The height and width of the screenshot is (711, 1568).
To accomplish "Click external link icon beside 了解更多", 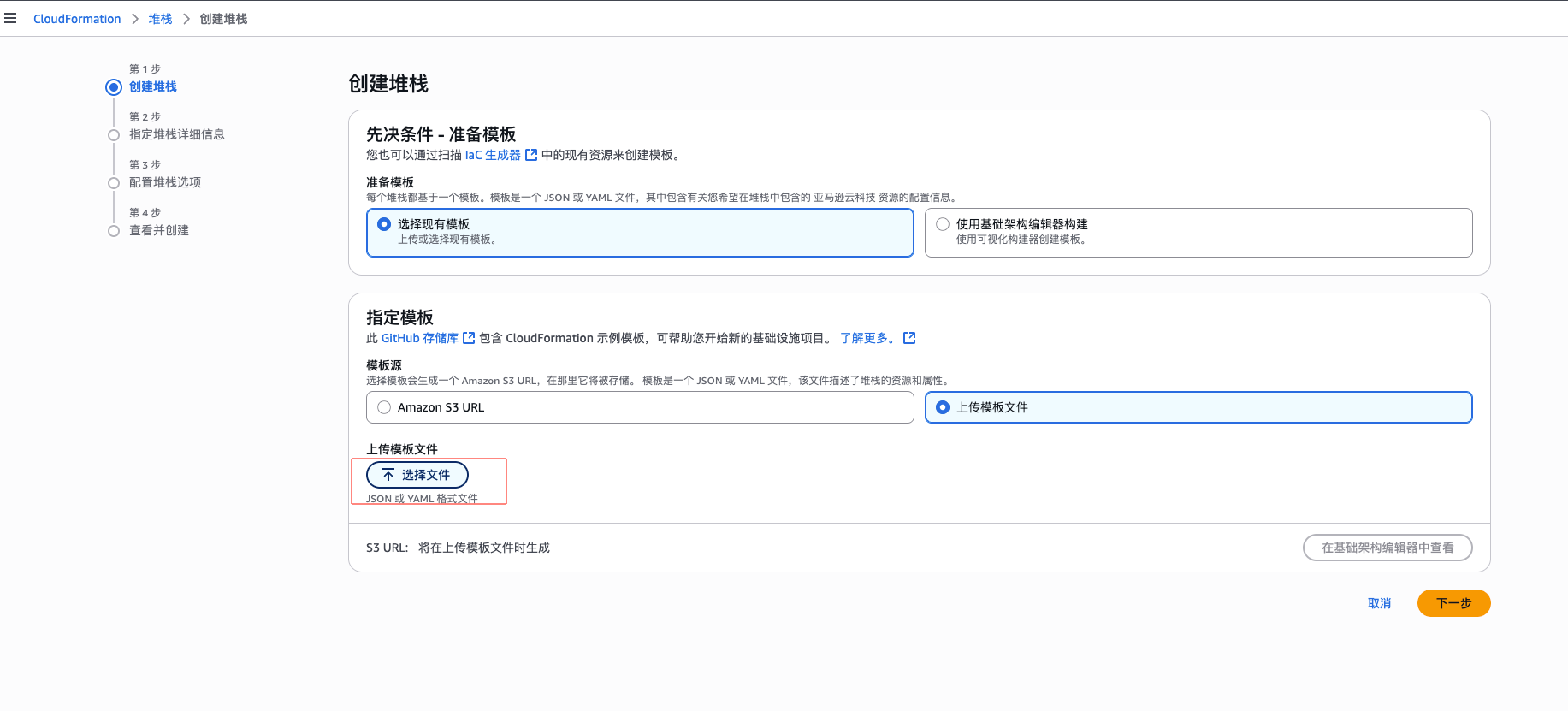I will pyautogui.click(x=909, y=338).
